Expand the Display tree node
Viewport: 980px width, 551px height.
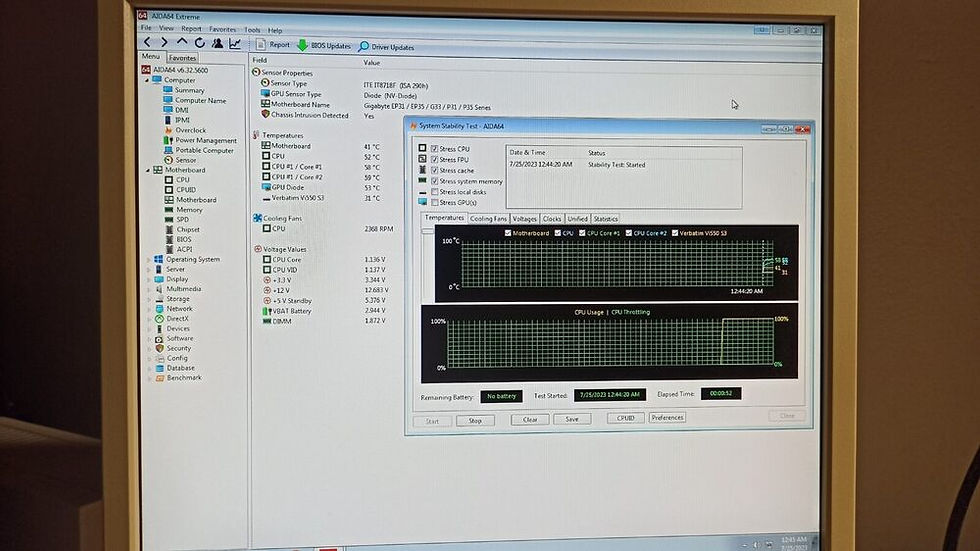(149, 279)
